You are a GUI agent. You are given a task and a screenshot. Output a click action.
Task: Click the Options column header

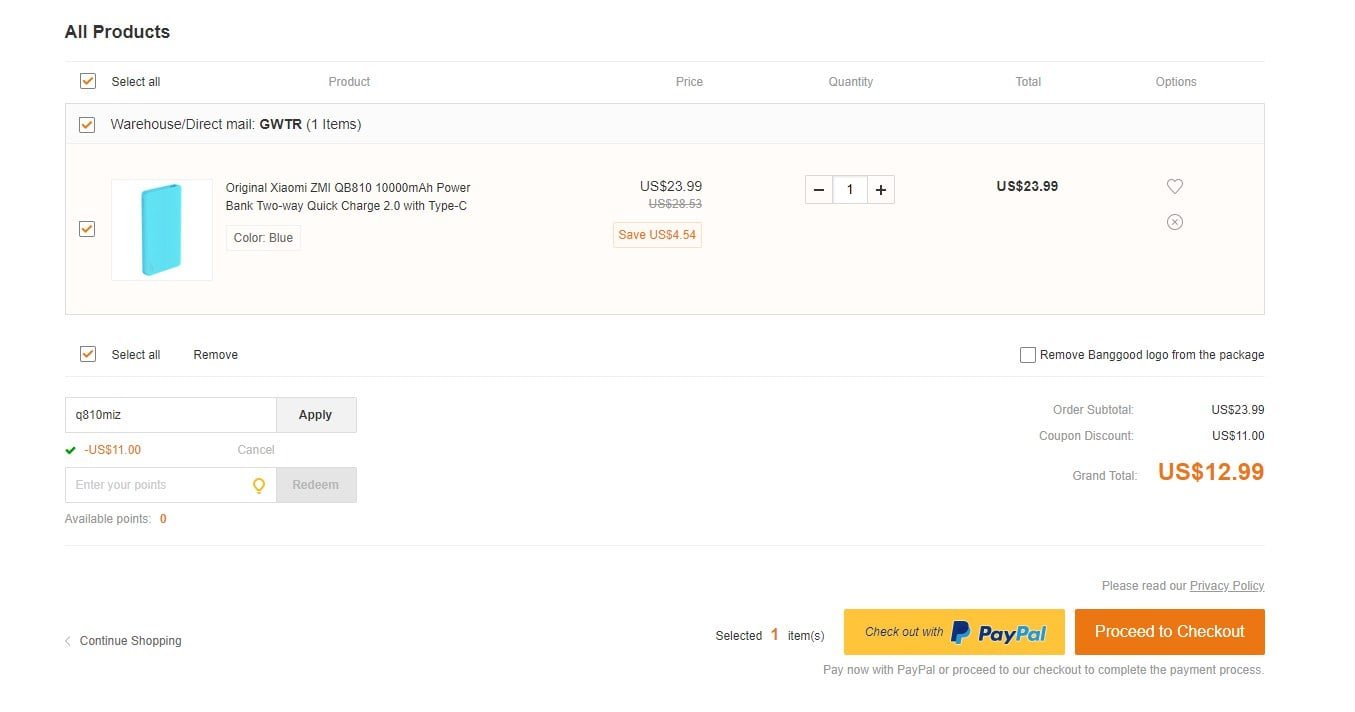(x=1176, y=82)
